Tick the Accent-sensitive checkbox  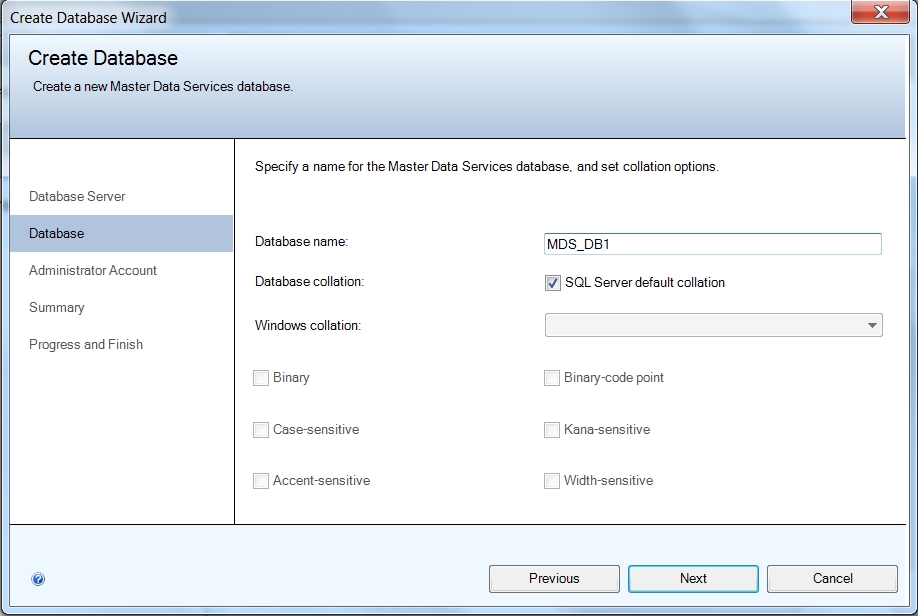262,481
